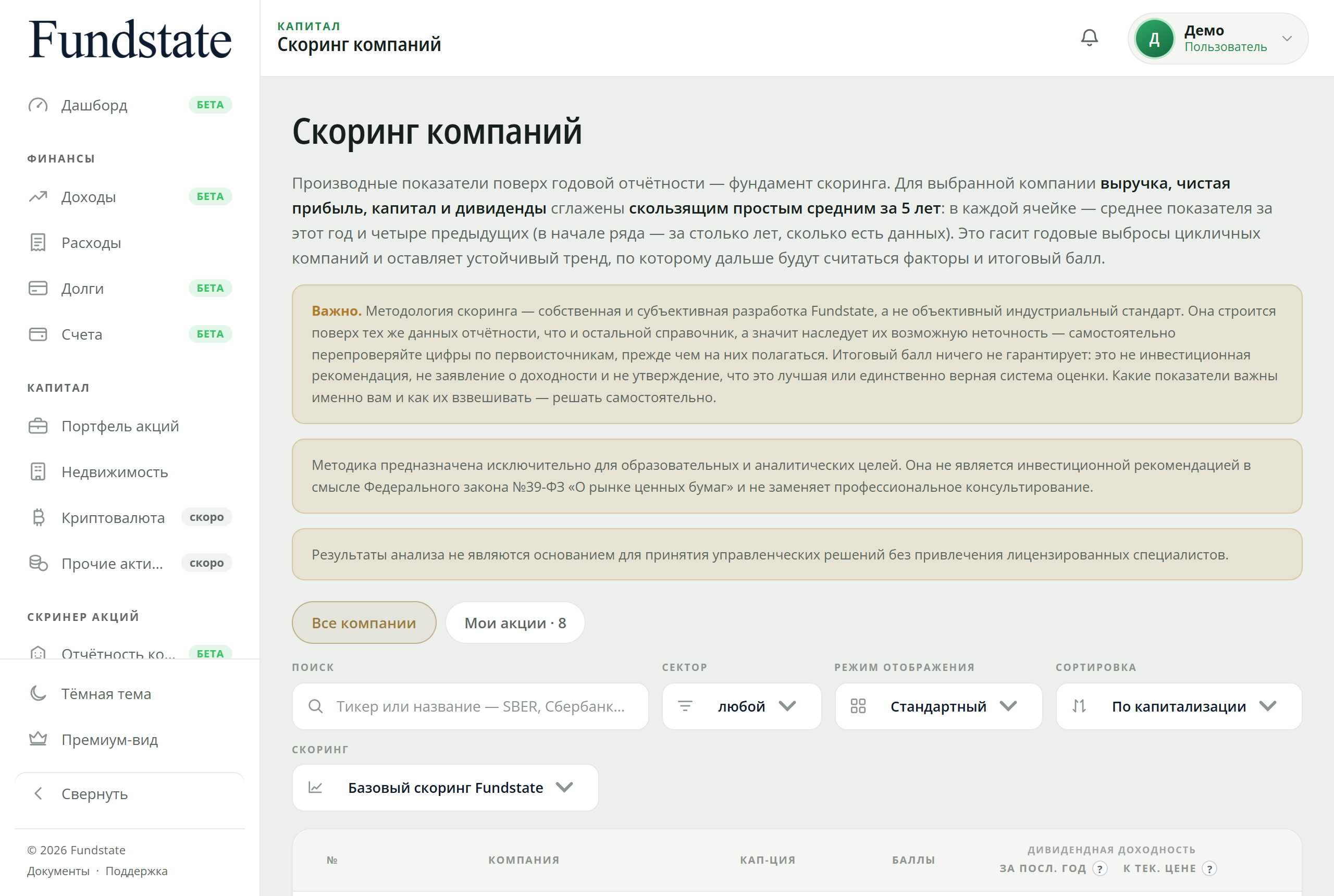The image size is (1334, 896).
Task: Open the По капитализации sort dropdown
Action: [1179, 706]
